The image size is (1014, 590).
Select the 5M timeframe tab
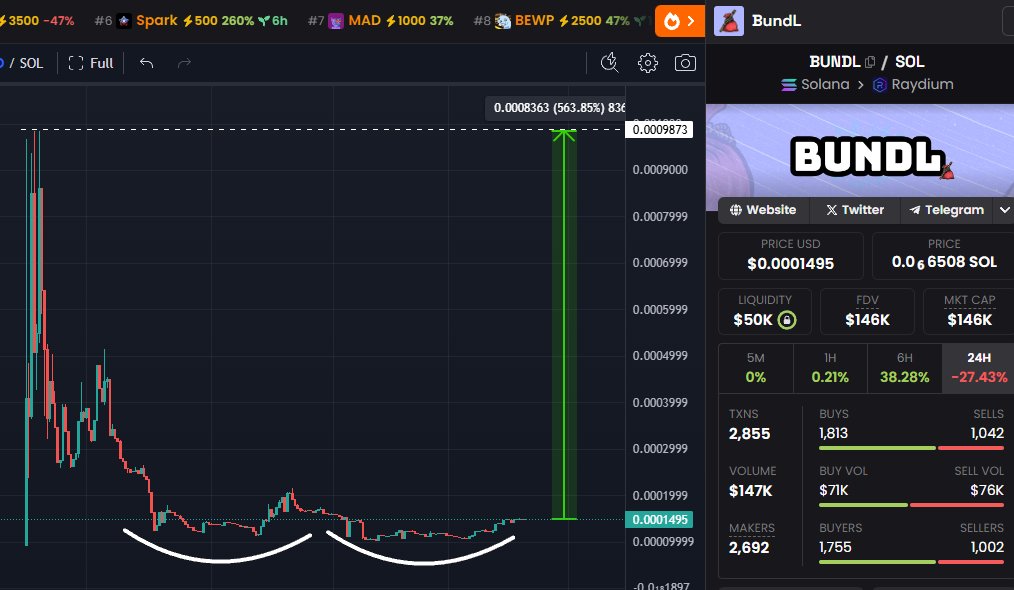point(755,367)
